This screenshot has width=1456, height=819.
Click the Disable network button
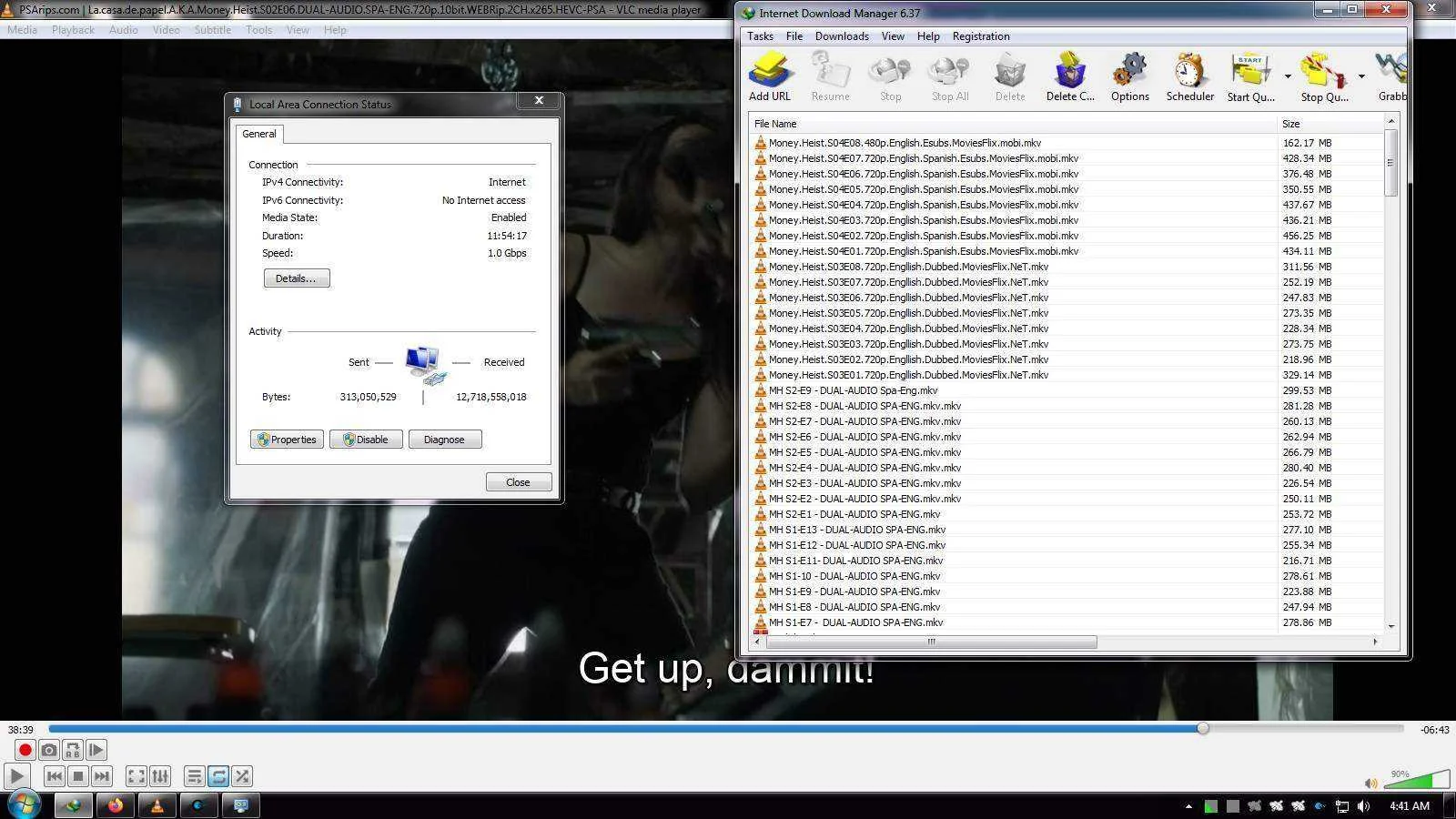pyautogui.click(x=366, y=440)
